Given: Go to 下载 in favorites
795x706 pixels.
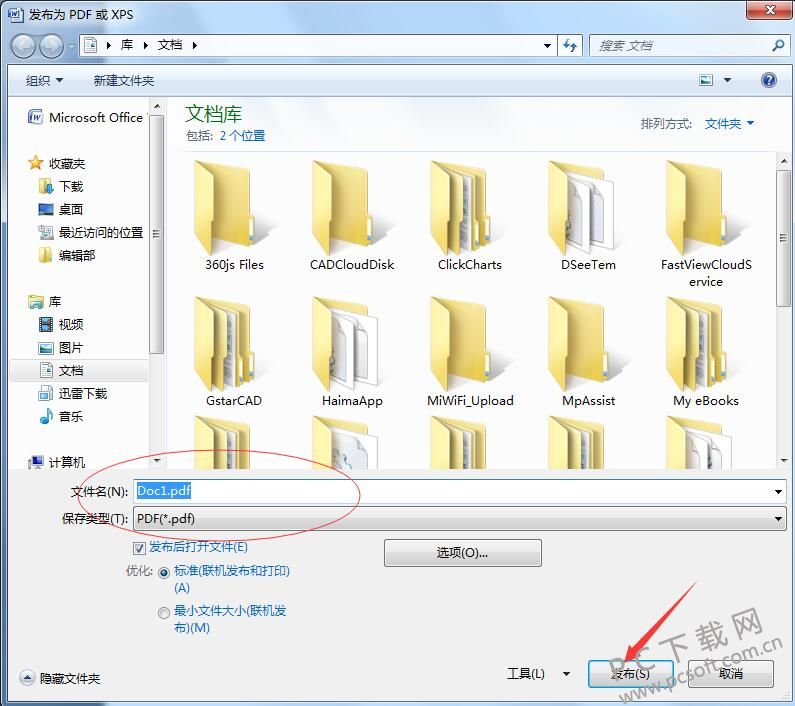Looking at the screenshot, I should 61,187.
